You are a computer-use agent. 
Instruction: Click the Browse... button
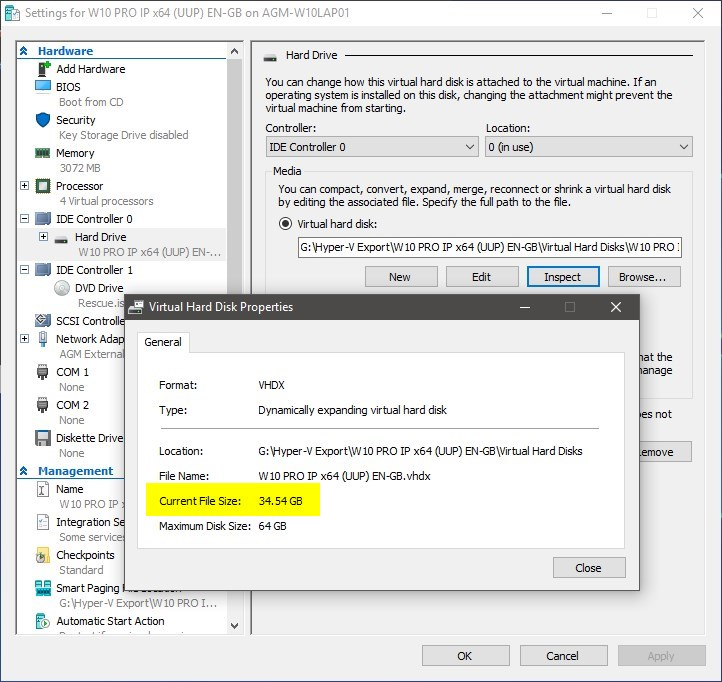pyautogui.click(x=644, y=277)
